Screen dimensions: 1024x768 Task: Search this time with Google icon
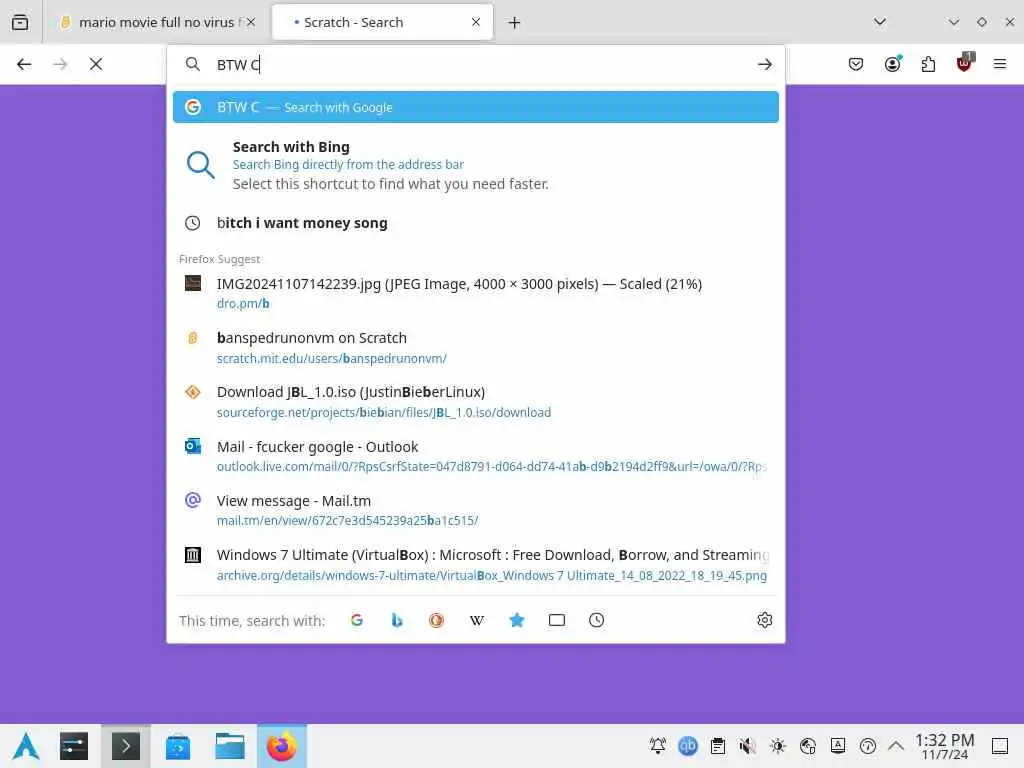(x=357, y=620)
